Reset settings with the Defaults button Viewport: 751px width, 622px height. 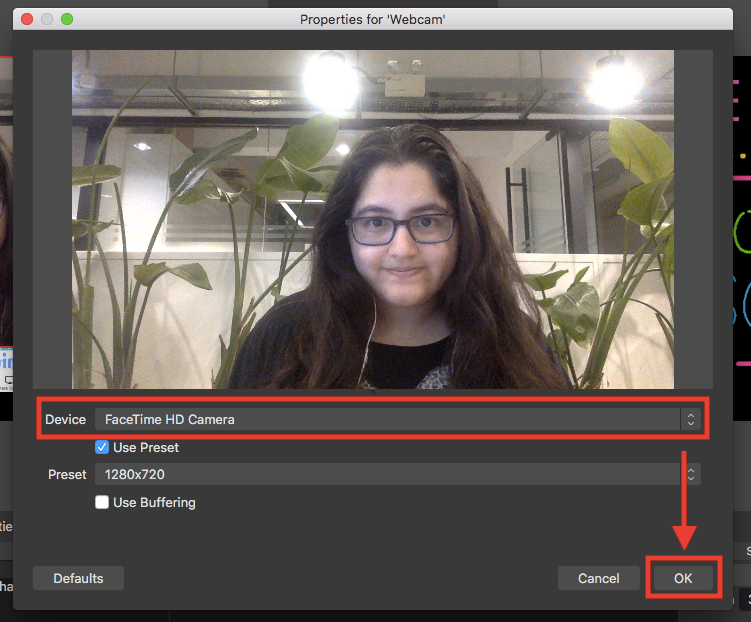[78, 578]
